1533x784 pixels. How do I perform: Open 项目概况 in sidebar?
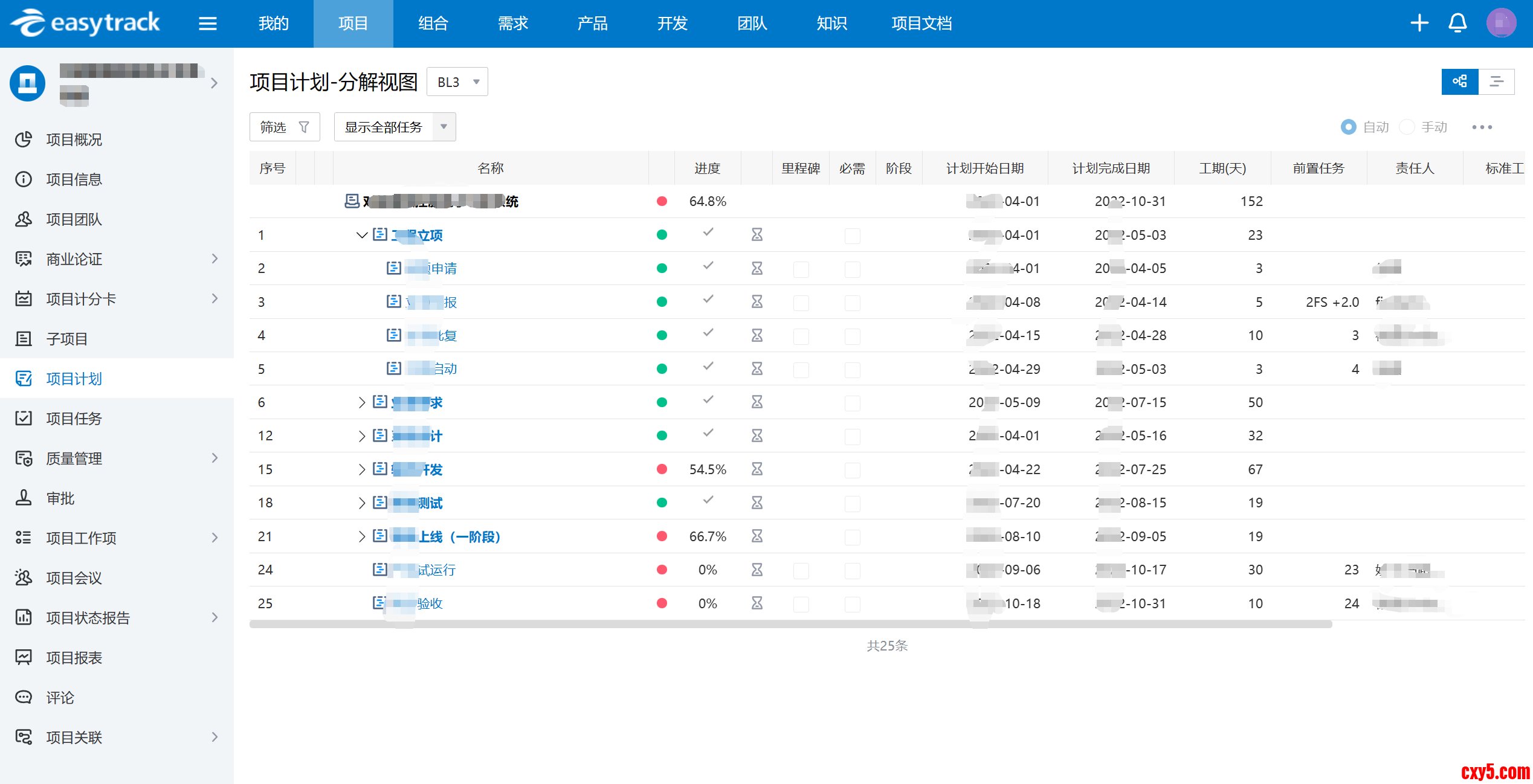click(x=74, y=140)
